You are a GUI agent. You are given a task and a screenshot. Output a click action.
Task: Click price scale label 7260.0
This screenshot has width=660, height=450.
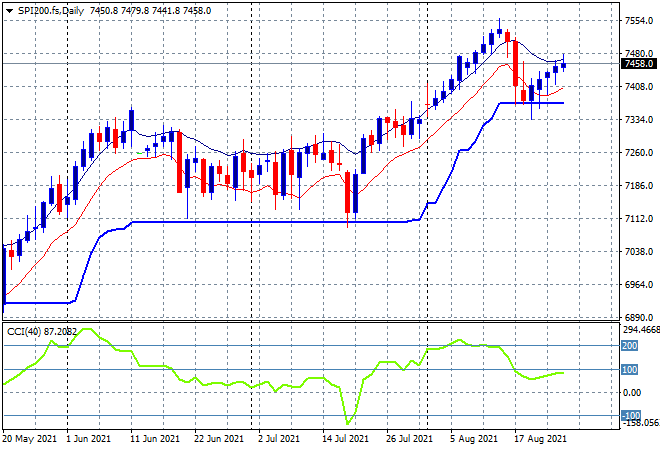[x=639, y=152]
